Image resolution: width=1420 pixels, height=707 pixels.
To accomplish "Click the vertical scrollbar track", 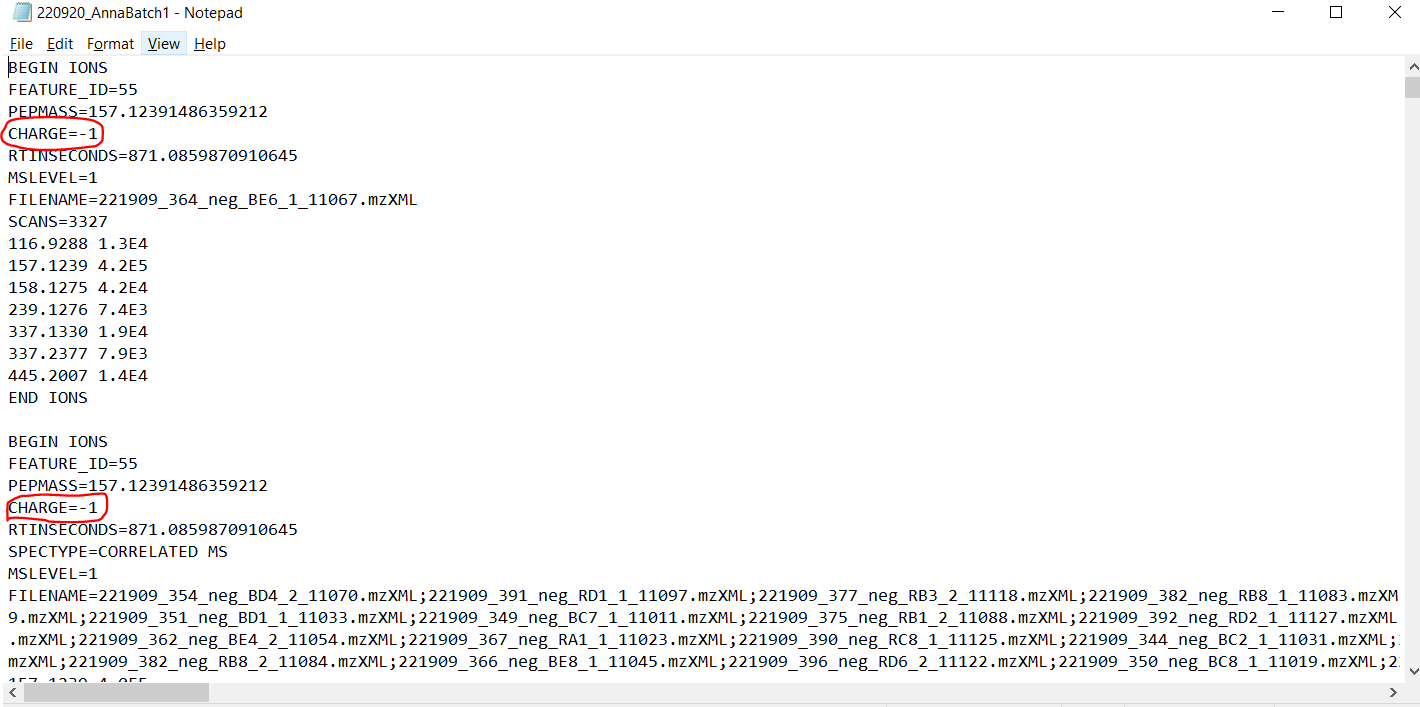I will [1411, 400].
